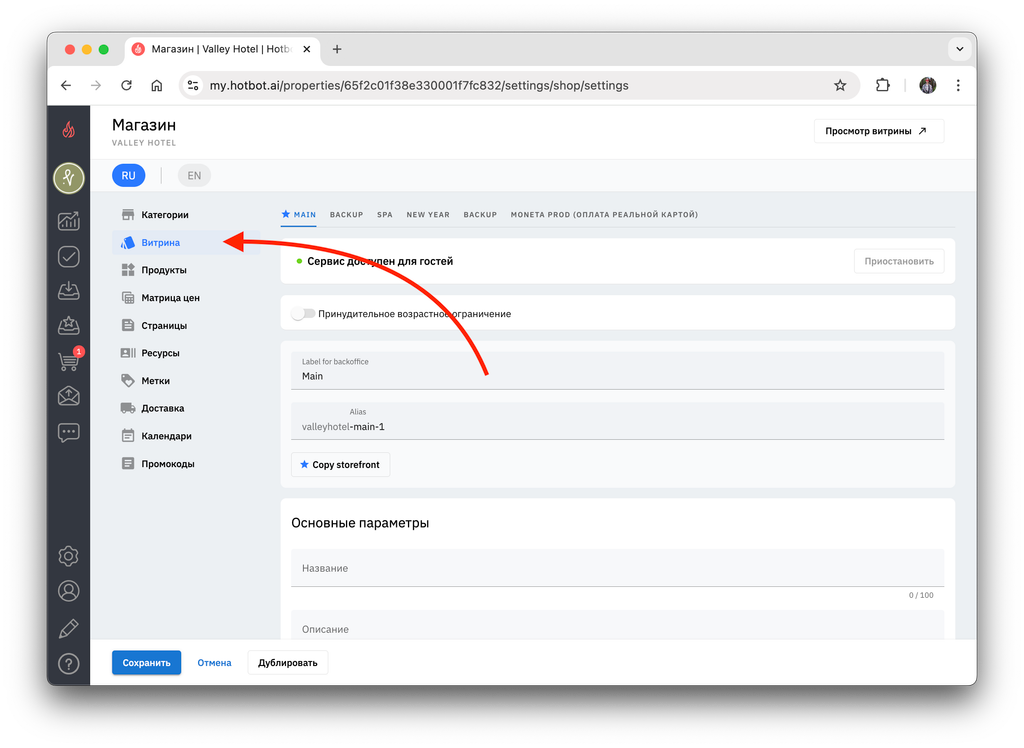This screenshot has width=1024, height=748.
Task: Click the pencil edit sidebar icon
Action: pos(69,628)
